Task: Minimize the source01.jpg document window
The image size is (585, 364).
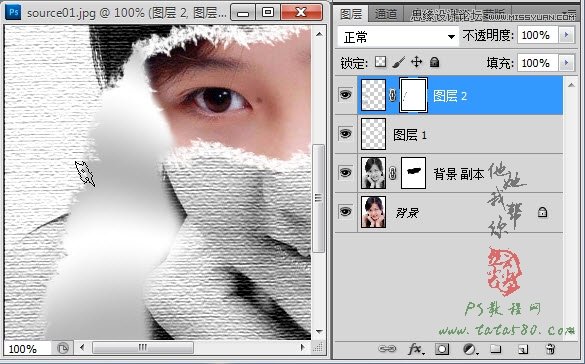Action: click(243, 12)
